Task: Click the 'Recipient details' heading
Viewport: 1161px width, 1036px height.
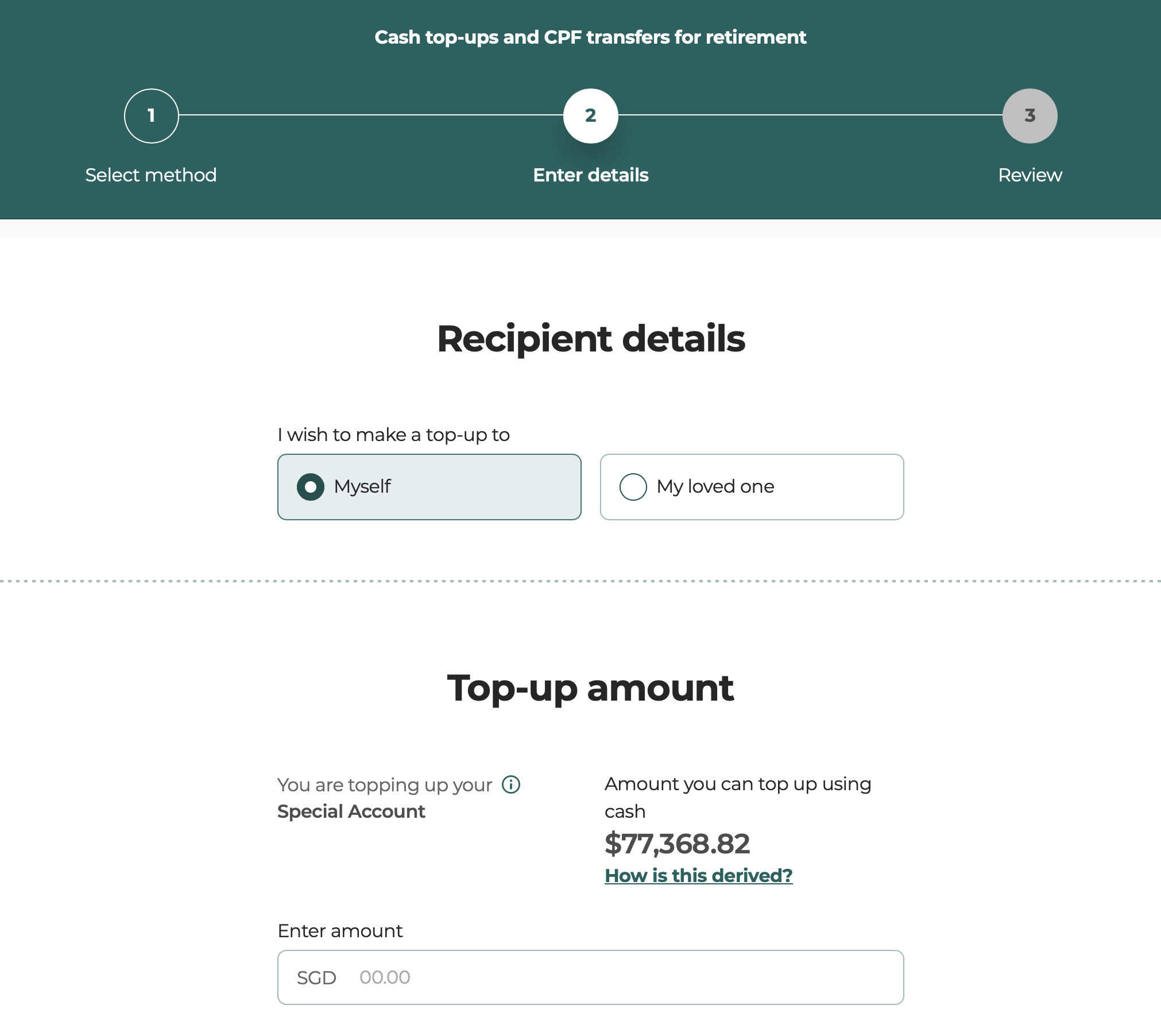Action: point(590,339)
